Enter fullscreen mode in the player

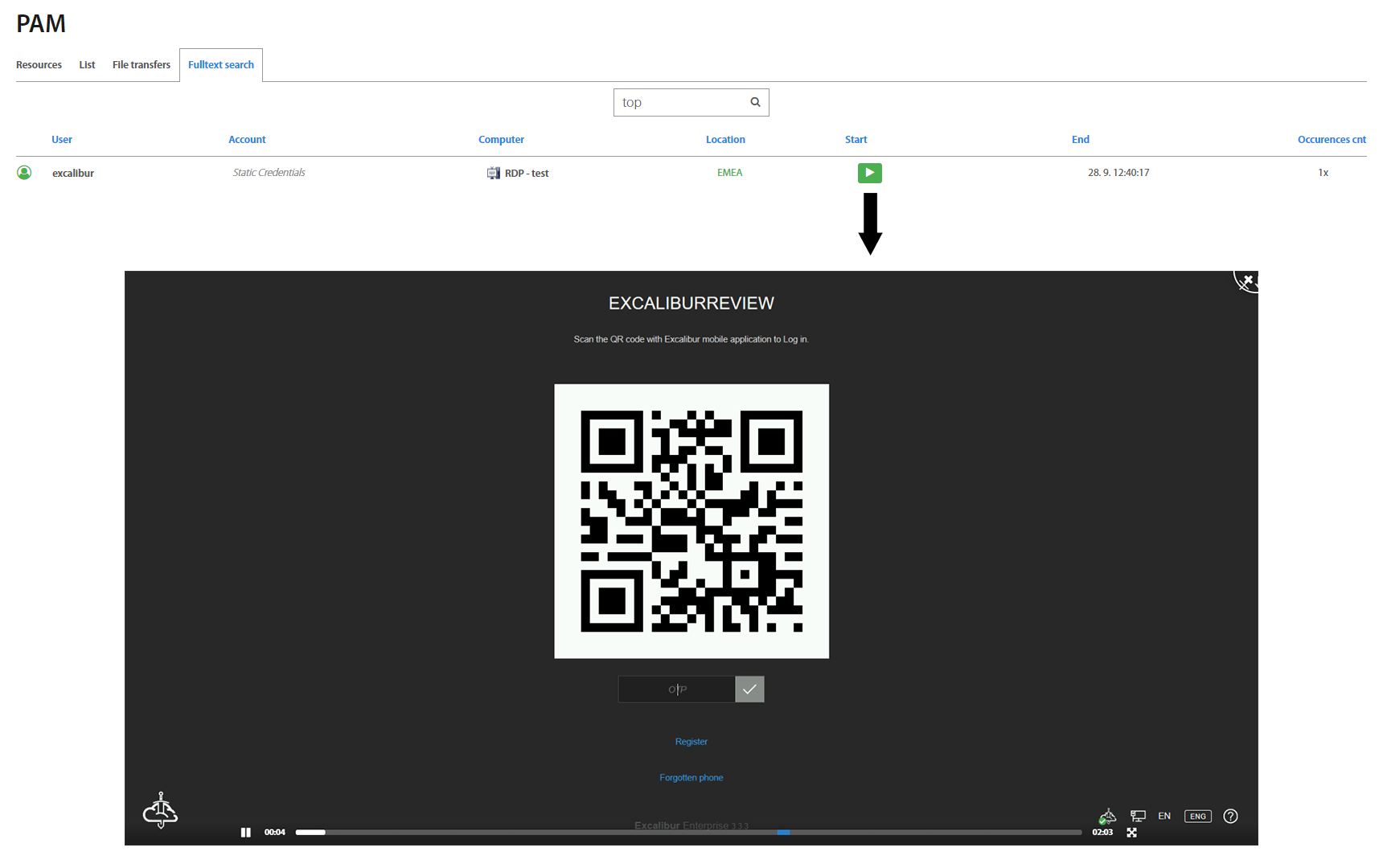pyautogui.click(x=1131, y=833)
